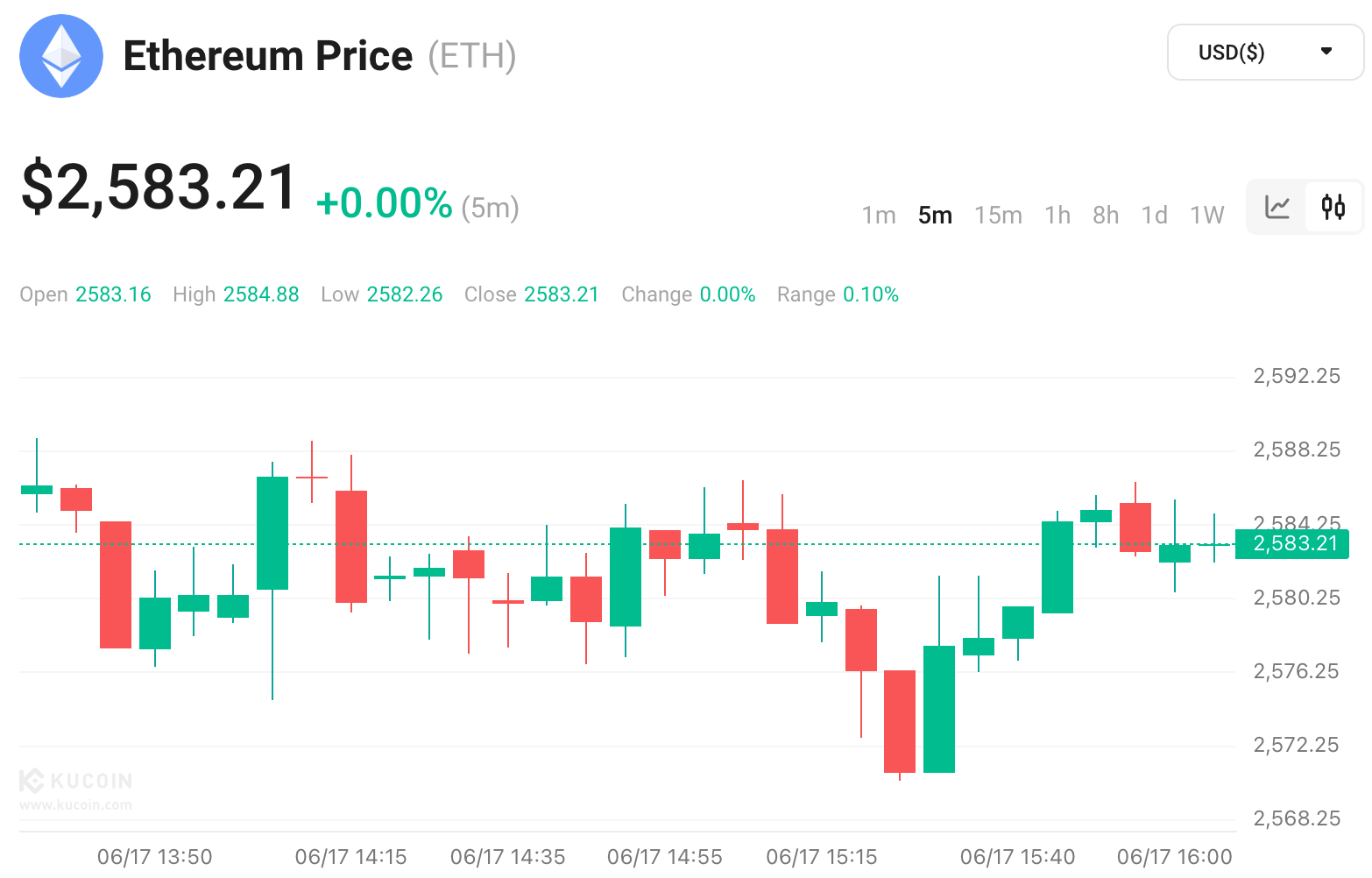Click the 06/17 16:00 time axis label
The image size is (1372, 878).
[x=1174, y=857]
